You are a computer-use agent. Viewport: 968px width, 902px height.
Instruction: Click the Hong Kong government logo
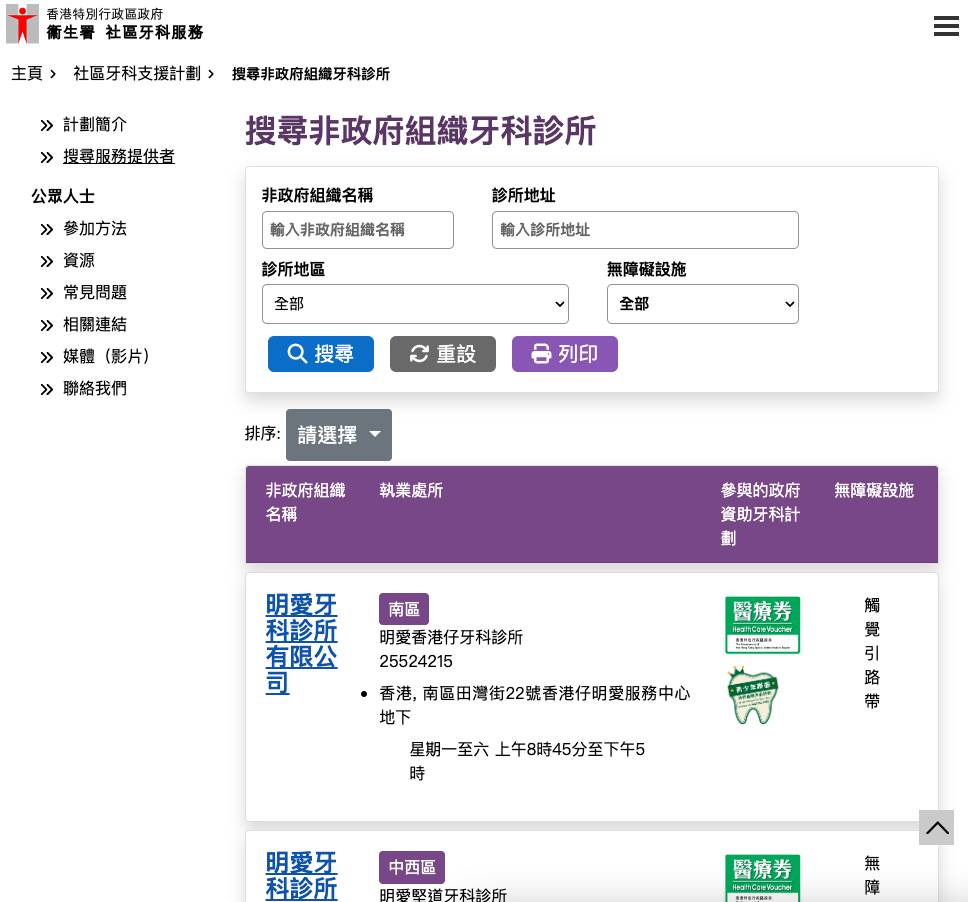22,23
